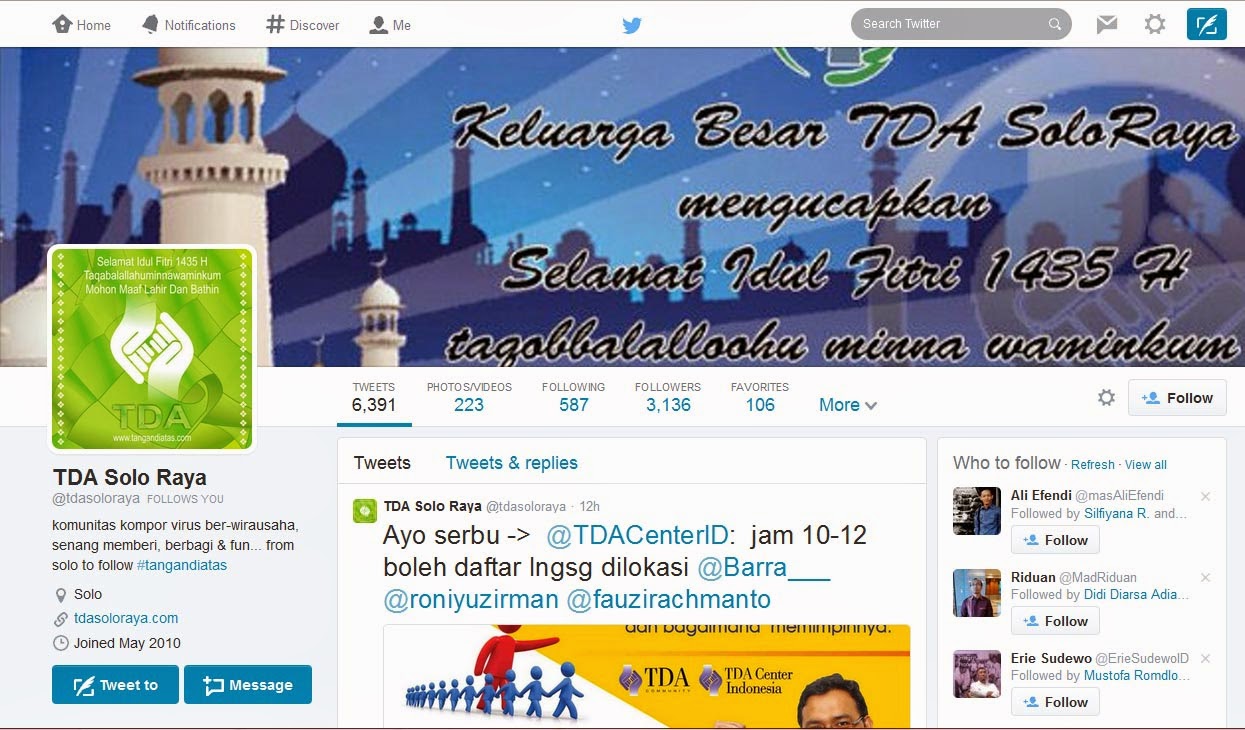Open the Silfiyana R. follower link
1245x730 pixels.
(1119, 513)
